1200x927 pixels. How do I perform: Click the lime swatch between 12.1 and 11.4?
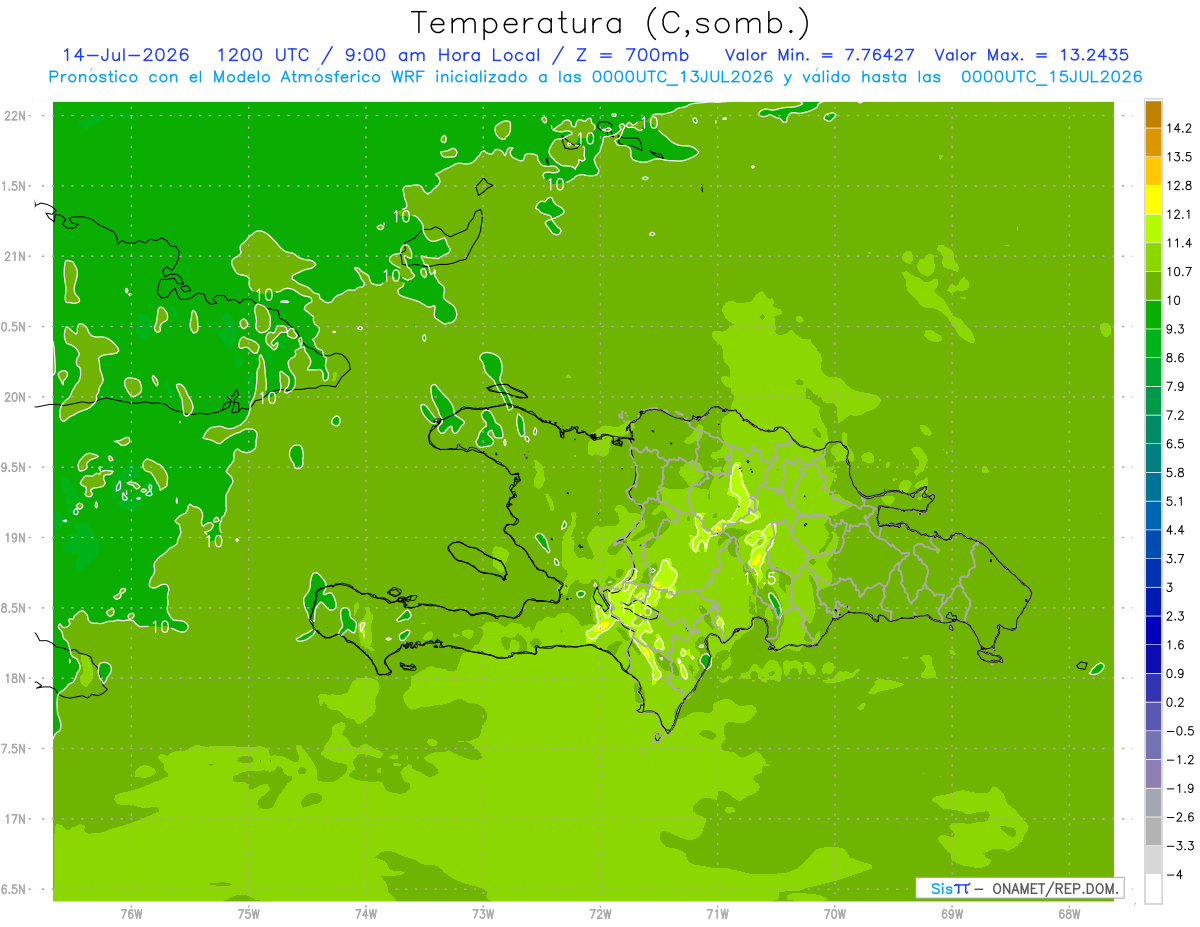1153,229
